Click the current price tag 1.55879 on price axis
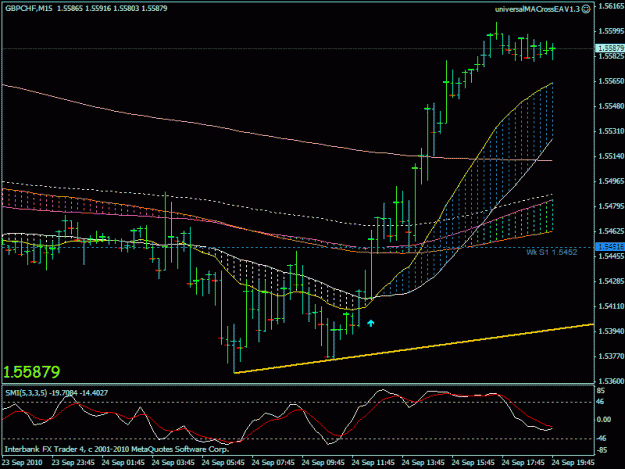This screenshot has width=625, height=469. tap(610, 48)
